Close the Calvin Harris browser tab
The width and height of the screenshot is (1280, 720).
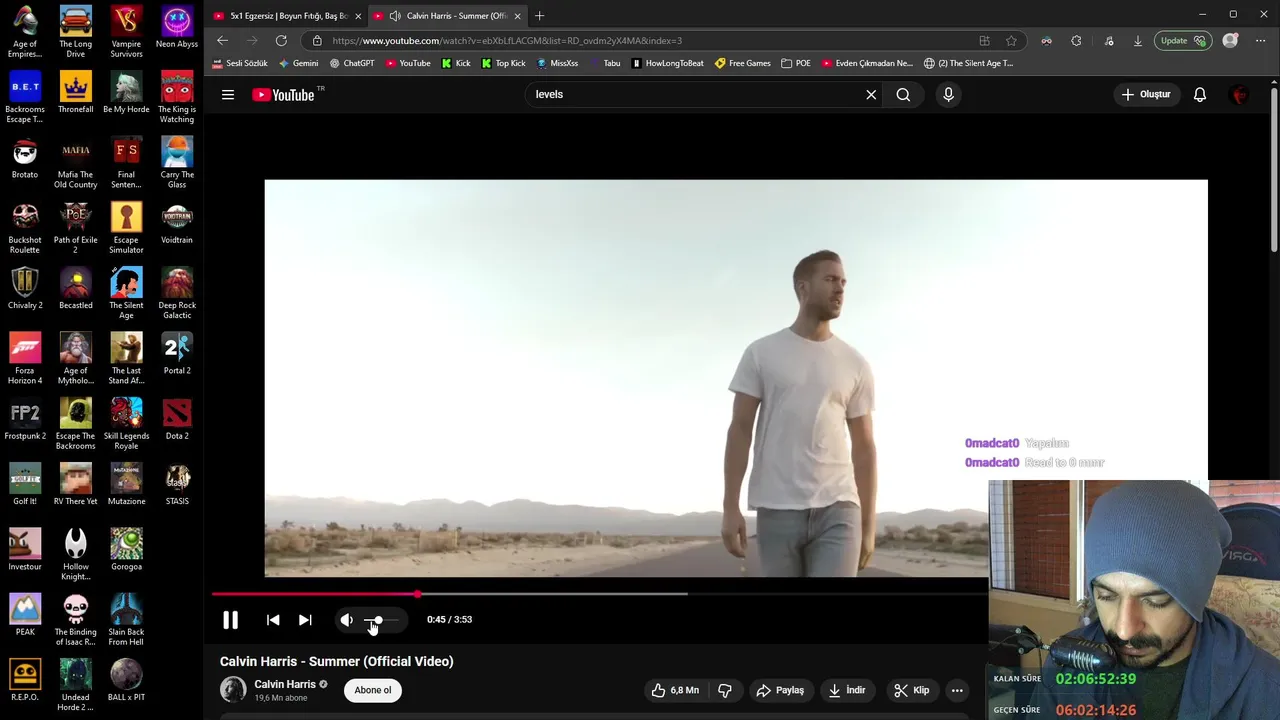click(x=517, y=16)
